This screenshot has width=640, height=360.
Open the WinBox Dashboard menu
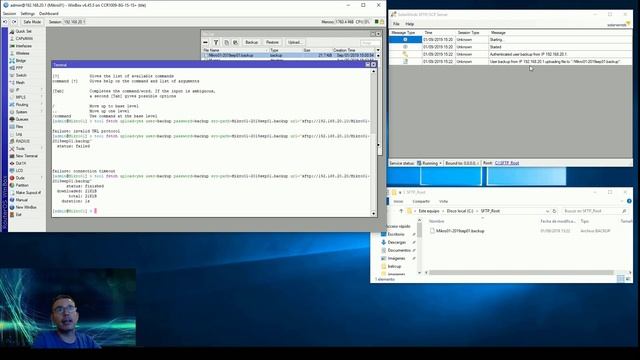49,13
